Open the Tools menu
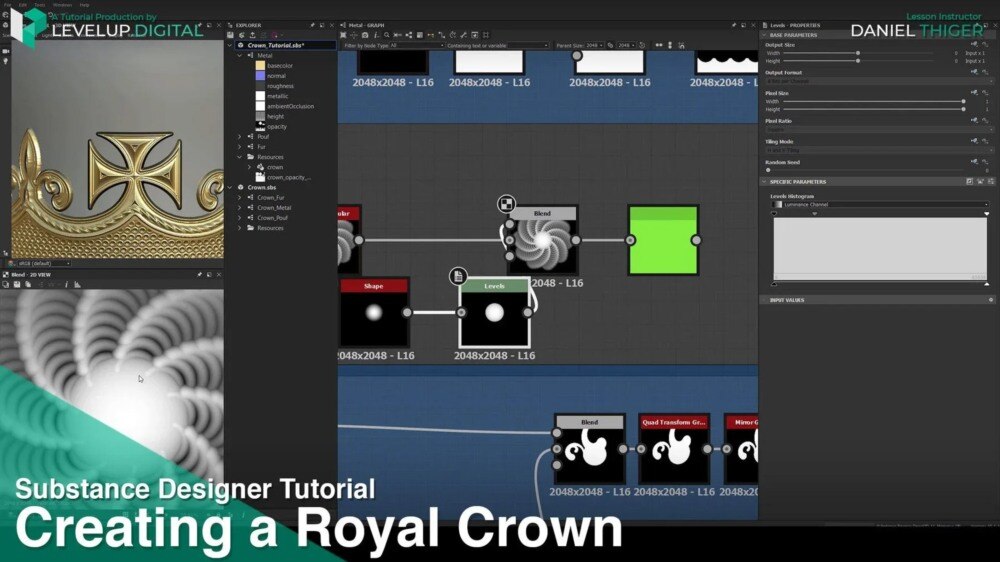The height and width of the screenshot is (562, 1000). [40, 4]
